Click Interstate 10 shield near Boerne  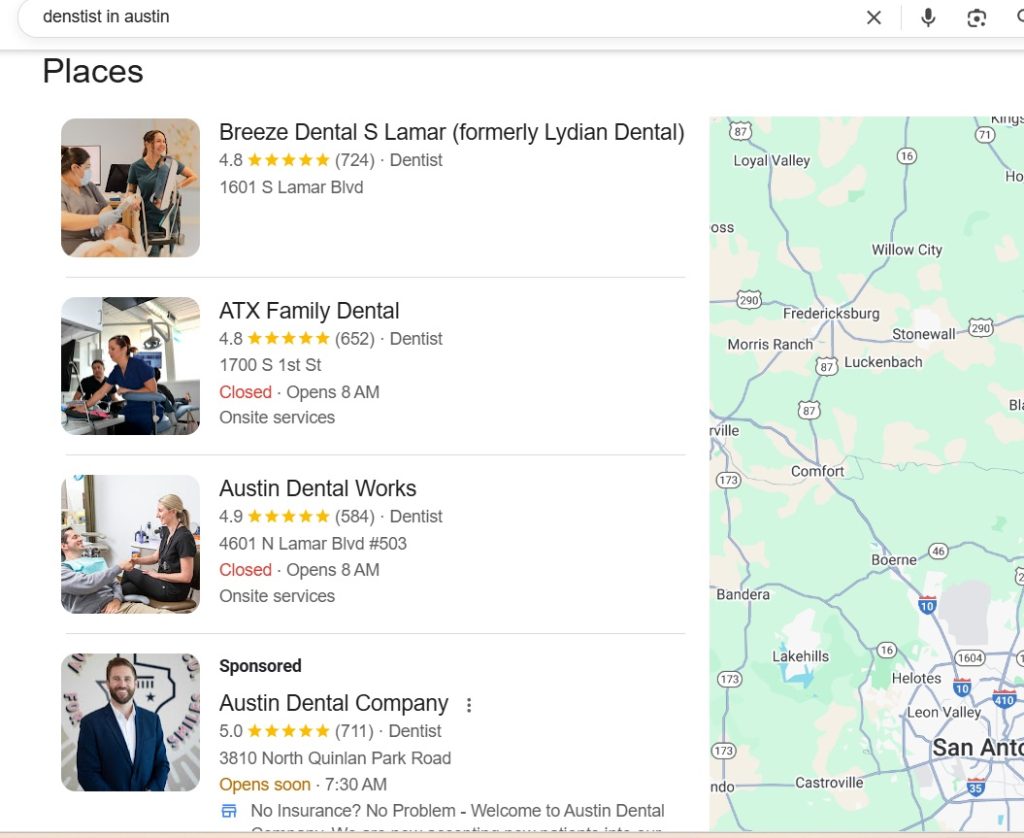[927, 604]
